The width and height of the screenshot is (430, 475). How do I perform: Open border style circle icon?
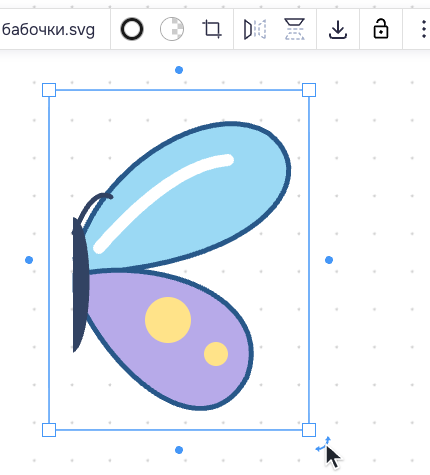coord(132,29)
